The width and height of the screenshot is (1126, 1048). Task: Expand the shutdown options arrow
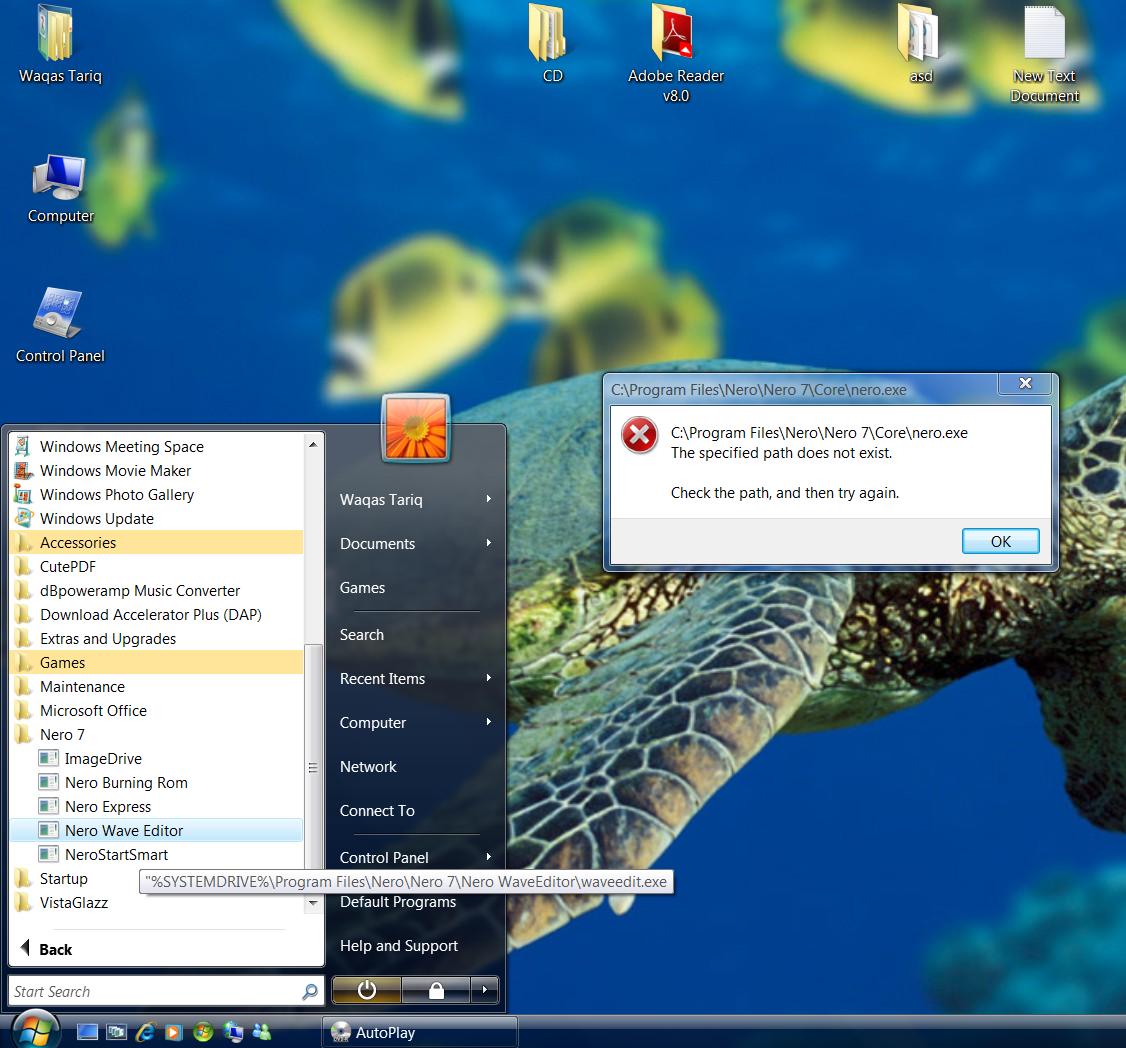click(x=485, y=990)
